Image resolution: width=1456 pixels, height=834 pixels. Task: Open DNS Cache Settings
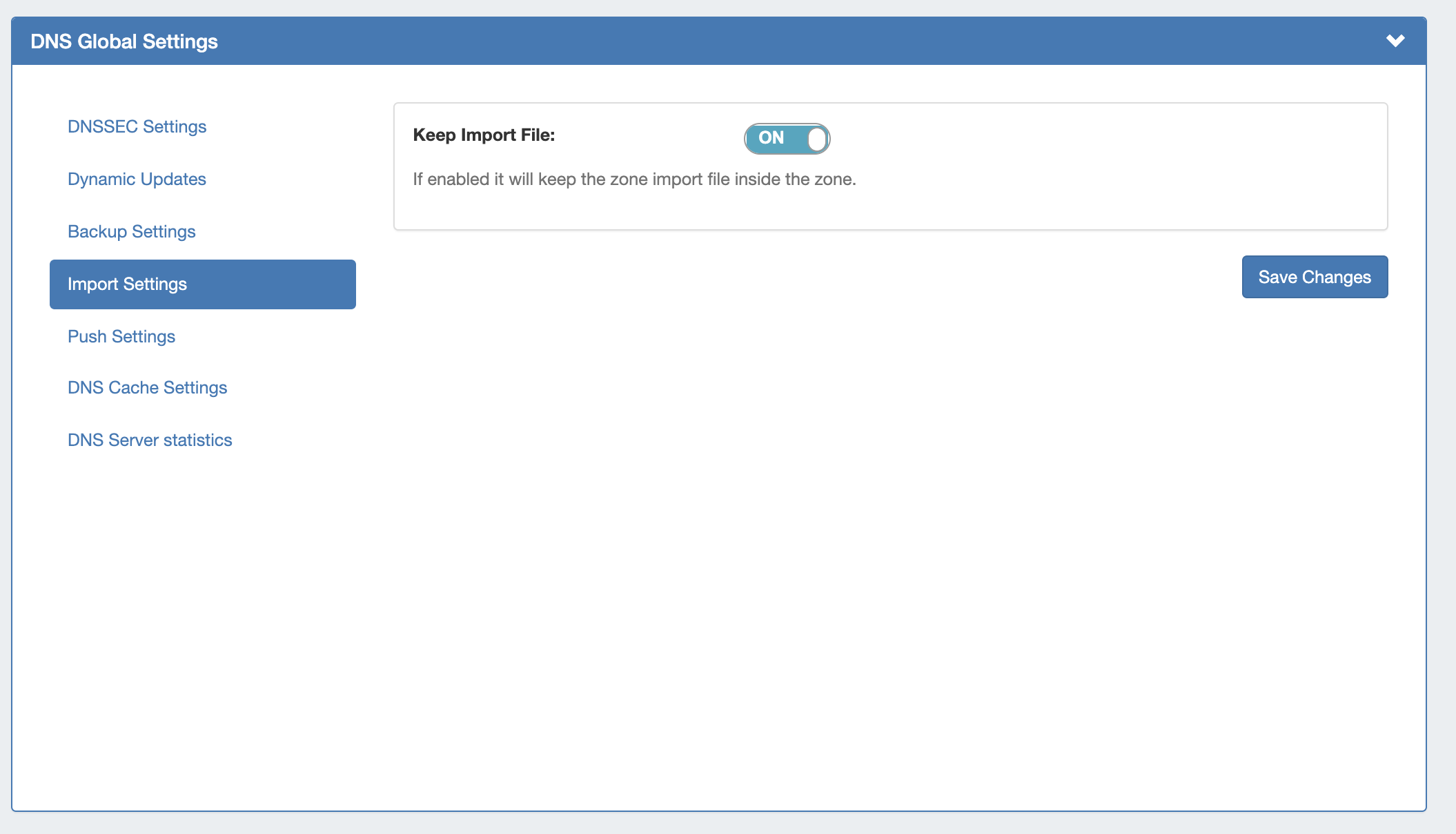(147, 387)
